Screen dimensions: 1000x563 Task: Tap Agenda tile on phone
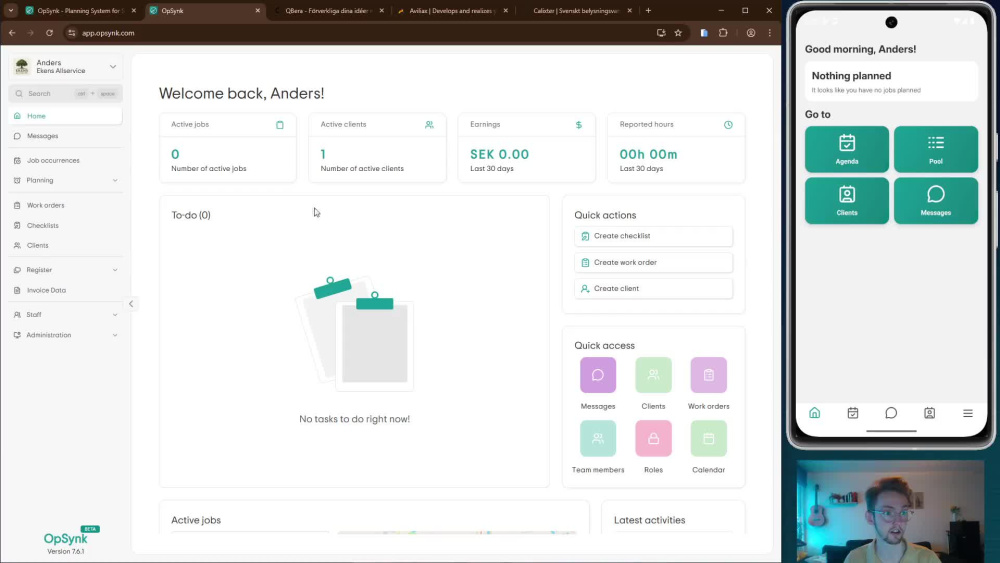pyautogui.click(x=846, y=149)
